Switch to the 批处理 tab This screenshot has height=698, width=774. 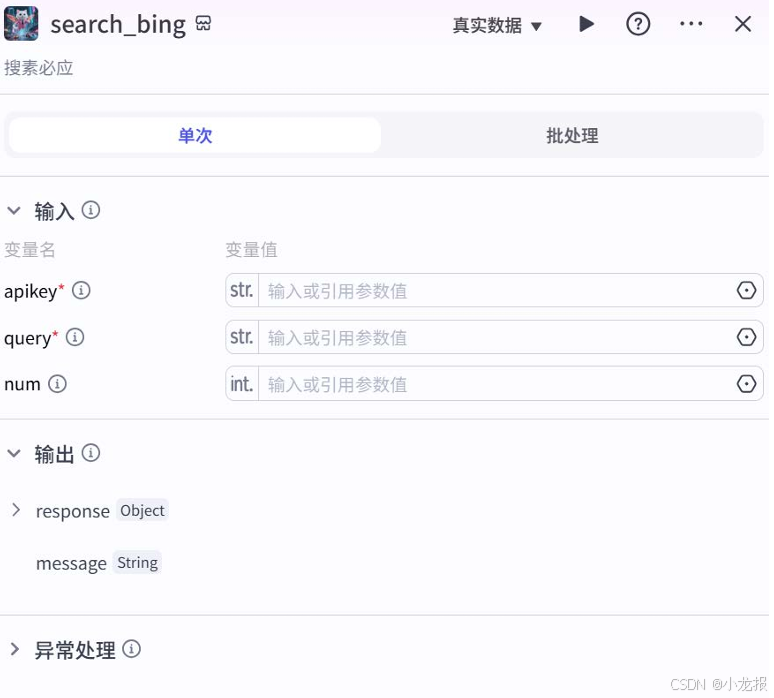(x=572, y=135)
